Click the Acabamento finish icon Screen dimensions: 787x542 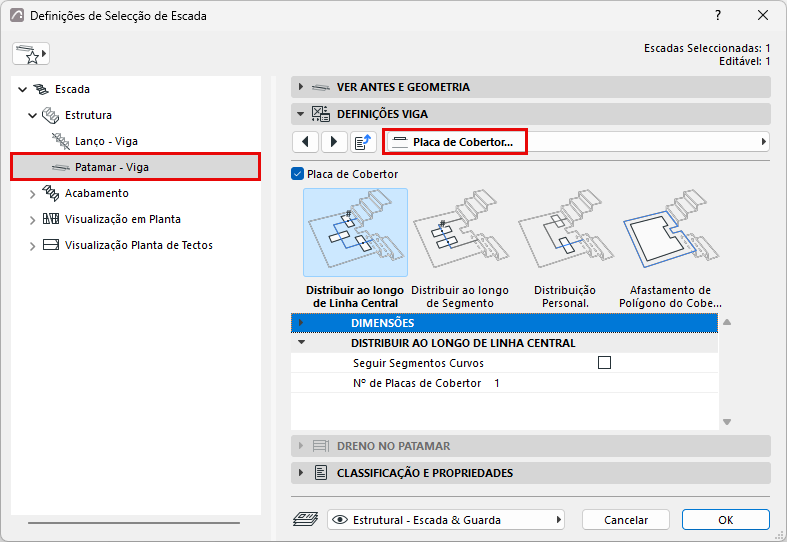[x=50, y=193]
